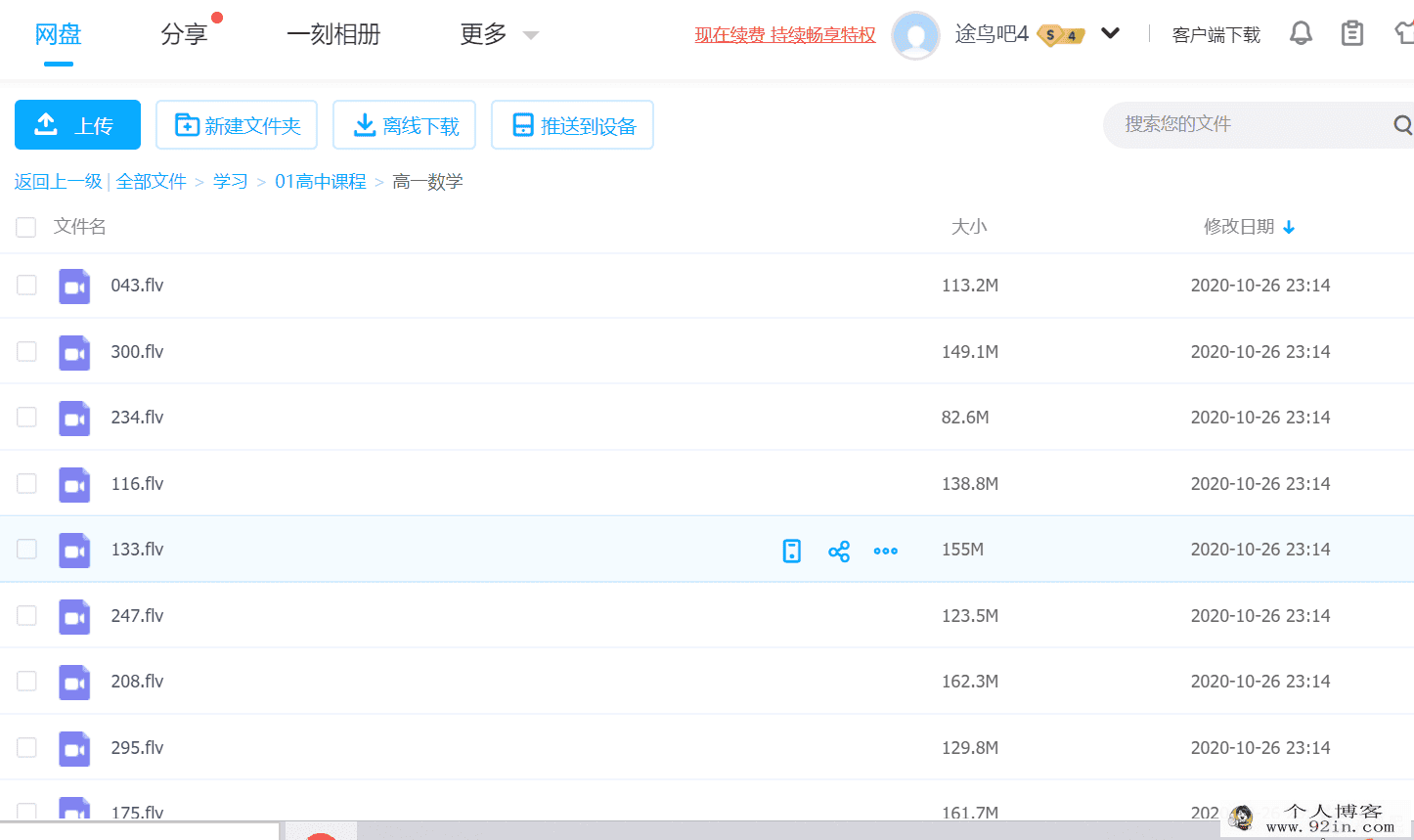This screenshot has width=1414, height=840.
Task: Click the 客户端下载 link
Action: tap(1216, 35)
